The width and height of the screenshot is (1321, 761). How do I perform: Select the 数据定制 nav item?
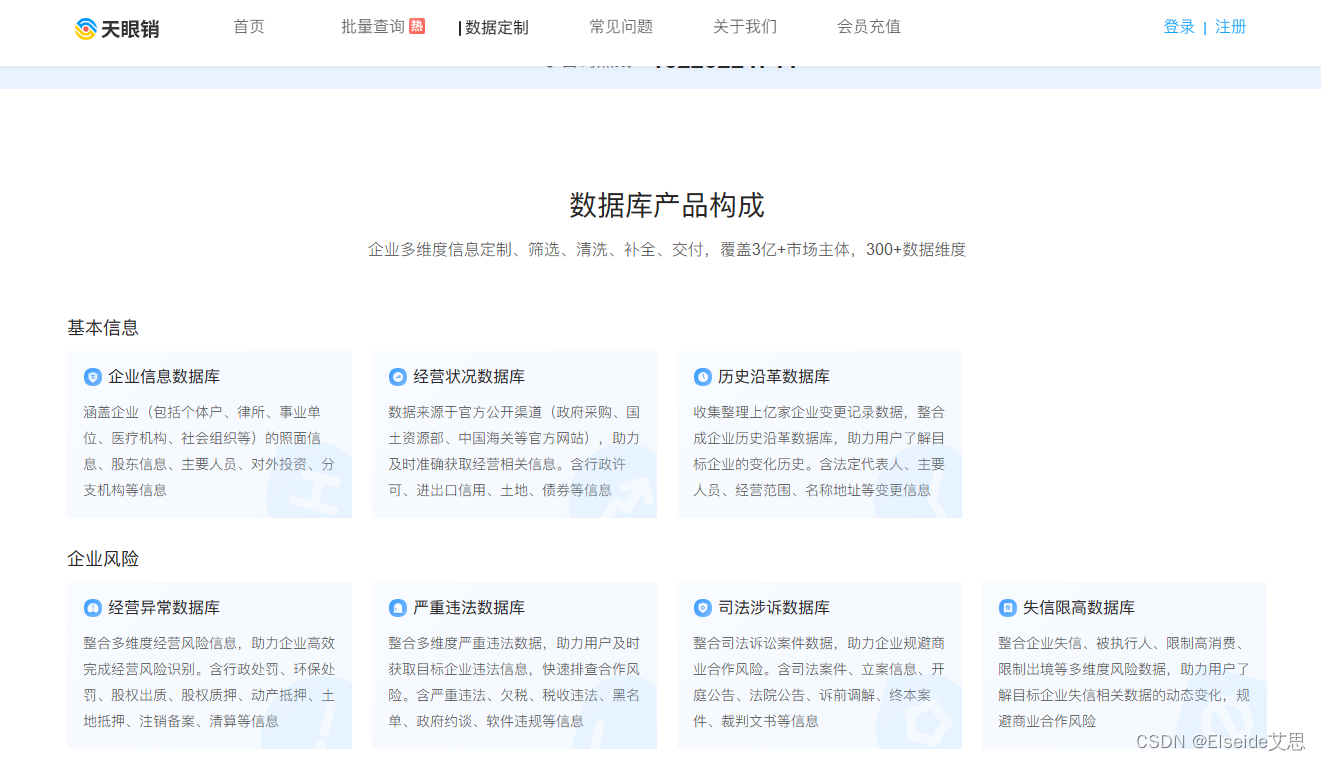497,28
